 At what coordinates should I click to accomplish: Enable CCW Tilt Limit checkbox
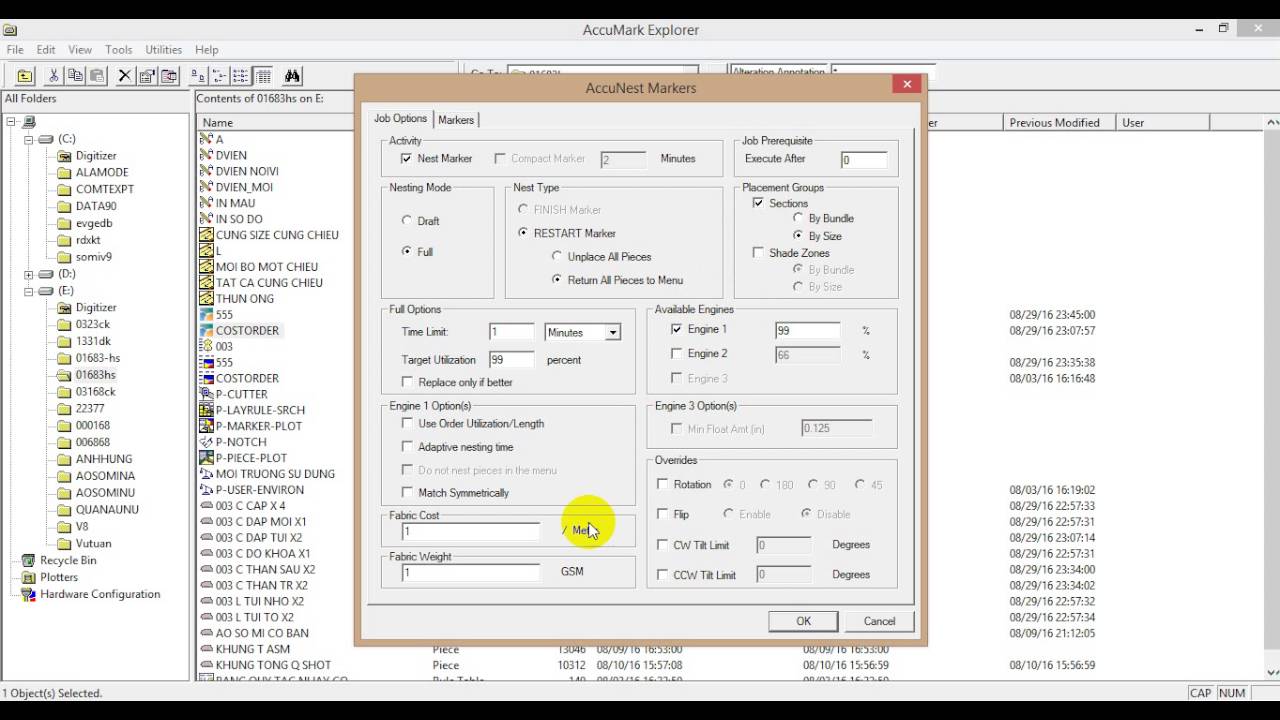click(x=662, y=575)
